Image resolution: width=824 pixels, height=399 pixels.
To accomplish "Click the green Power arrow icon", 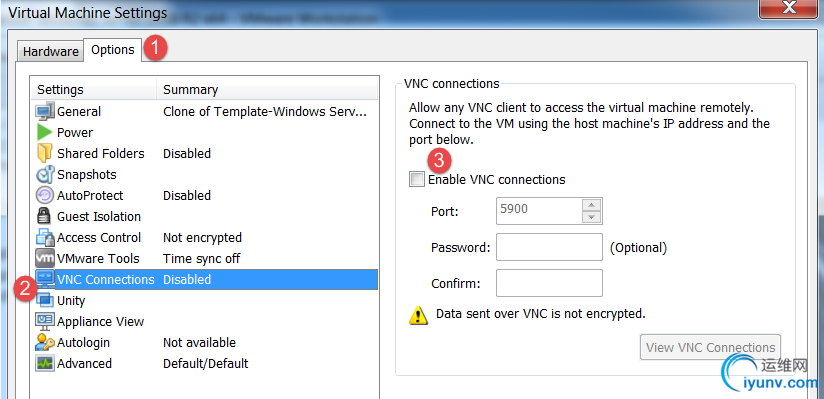I will pos(44,132).
